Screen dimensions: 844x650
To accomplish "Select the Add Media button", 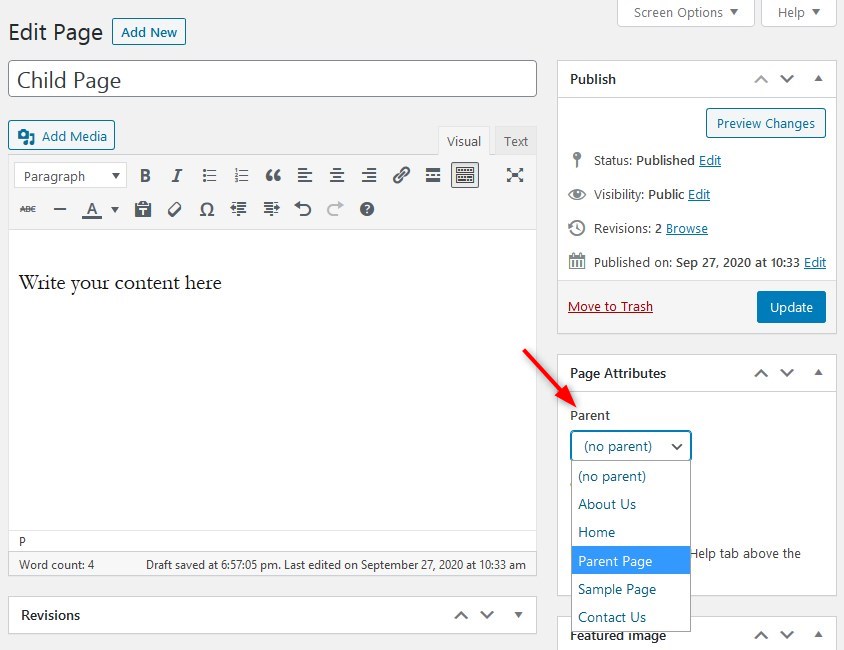I will coord(61,135).
